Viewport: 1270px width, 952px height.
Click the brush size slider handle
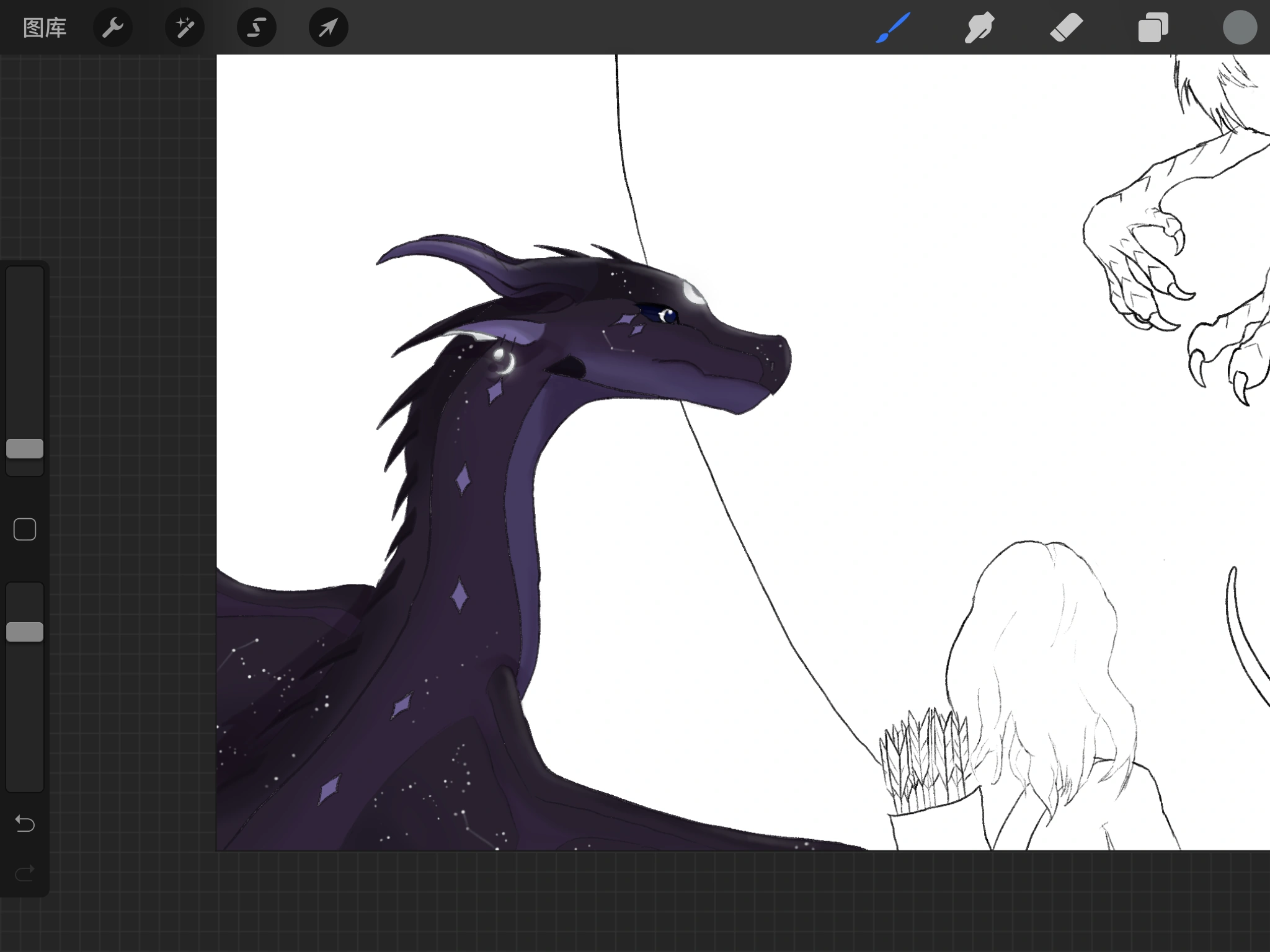[x=25, y=449]
